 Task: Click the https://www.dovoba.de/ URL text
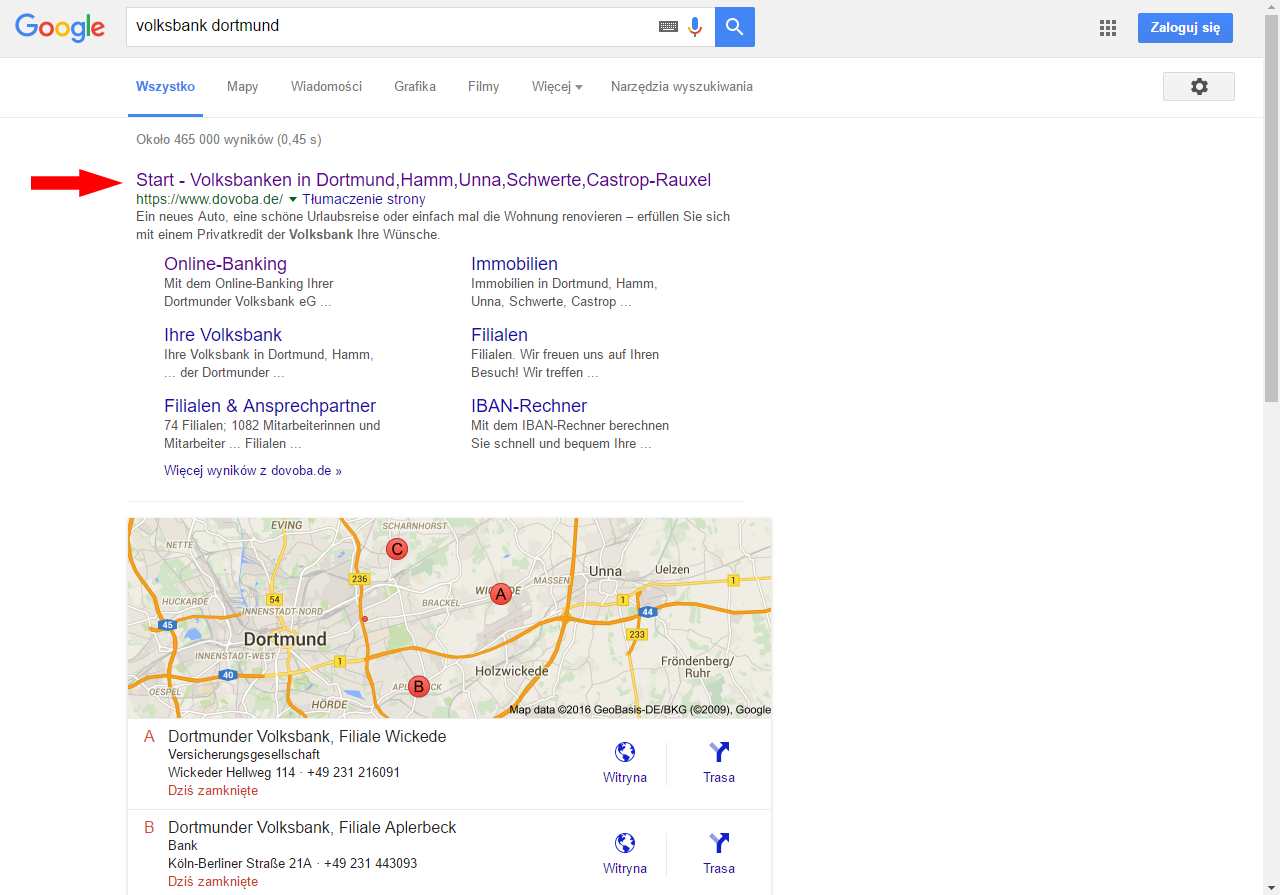(x=210, y=199)
